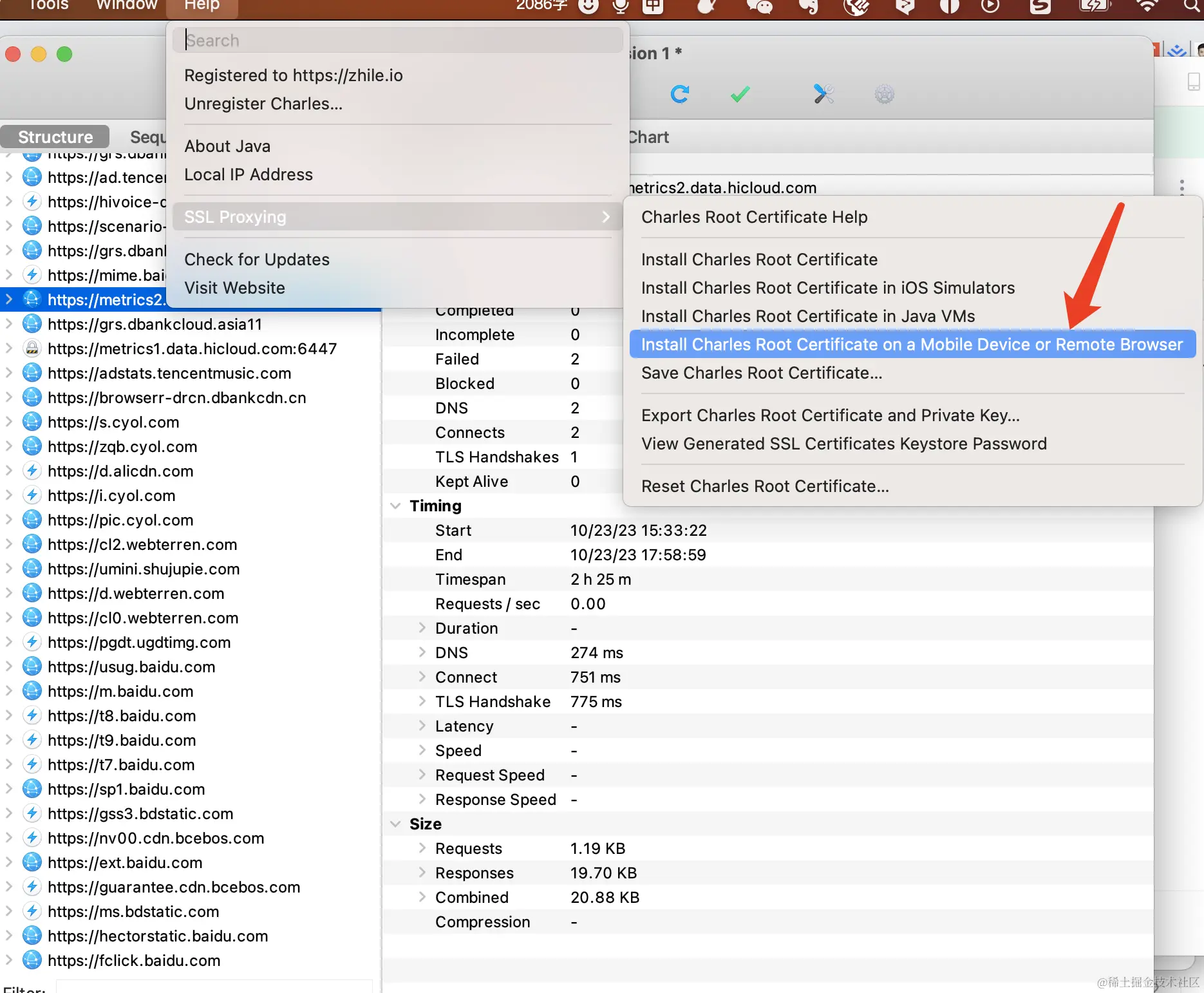Expand the https://sp1.baidu.com tree node
Screen dimensions: 1204x993
pyautogui.click(x=8, y=788)
